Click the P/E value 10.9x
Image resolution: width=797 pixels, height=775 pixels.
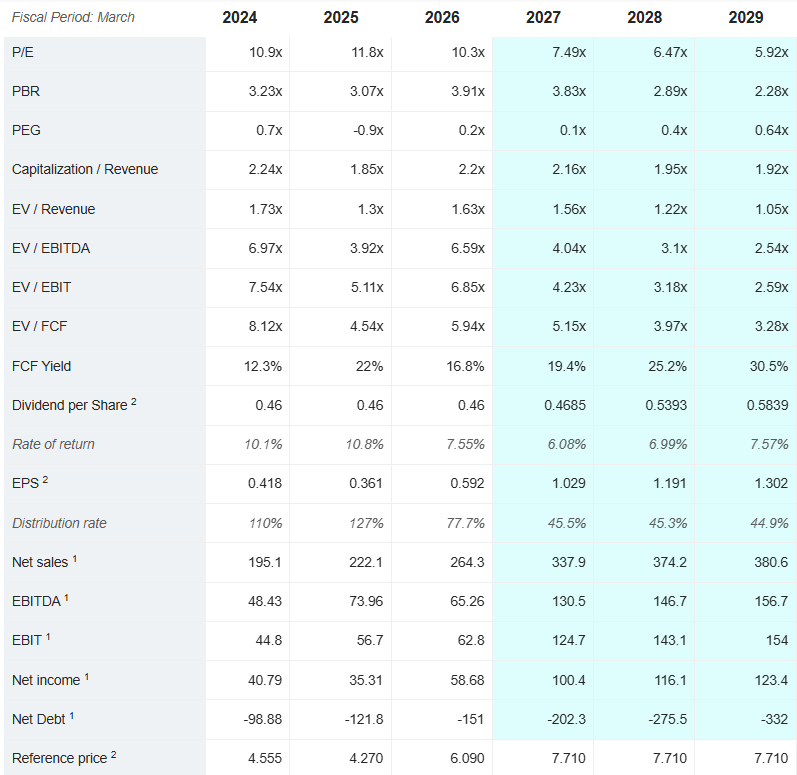click(x=265, y=52)
